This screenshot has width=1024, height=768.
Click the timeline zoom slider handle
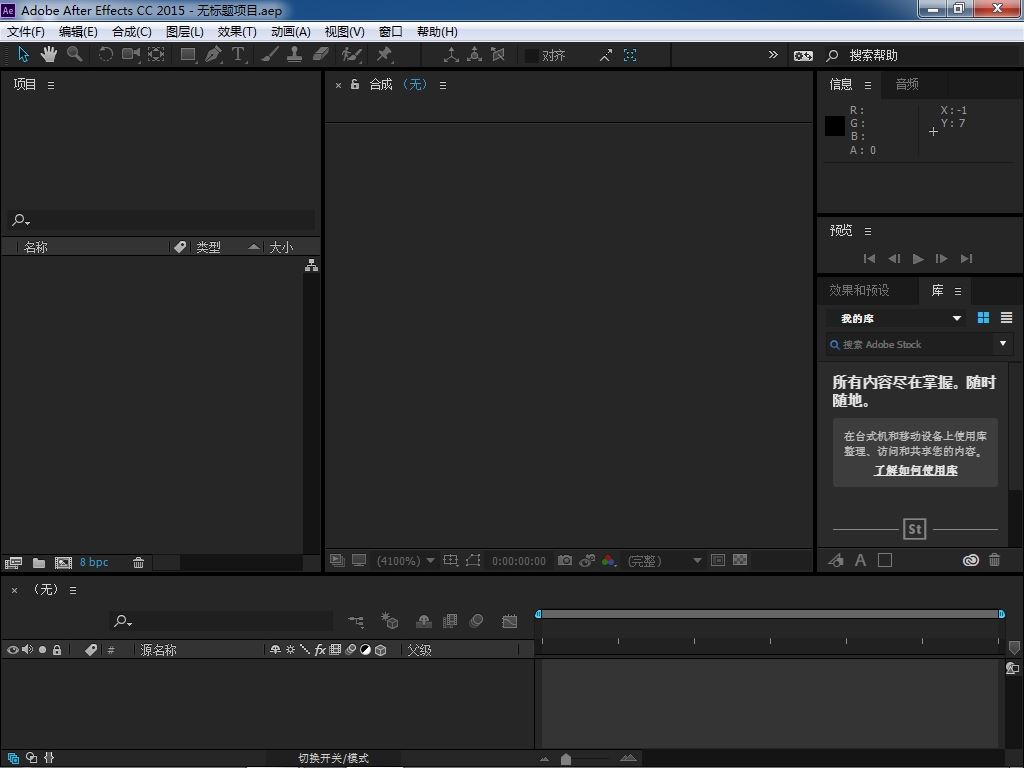[x=566, y=758]
